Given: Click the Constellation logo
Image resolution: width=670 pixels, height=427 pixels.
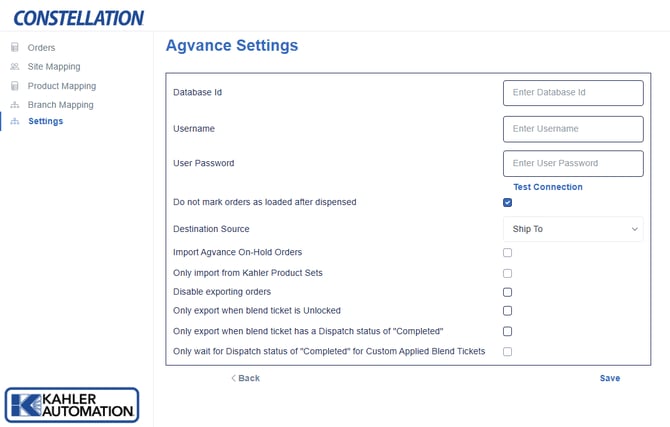Looking at the screenshot, I should click(x=79, y=18).
